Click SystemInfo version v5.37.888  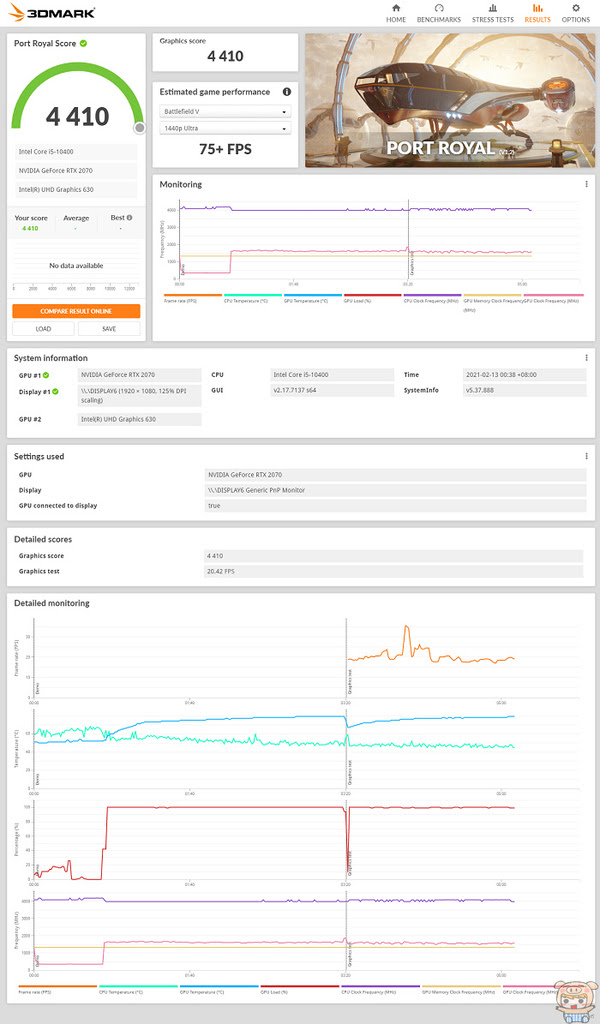[x=524, y=391]
